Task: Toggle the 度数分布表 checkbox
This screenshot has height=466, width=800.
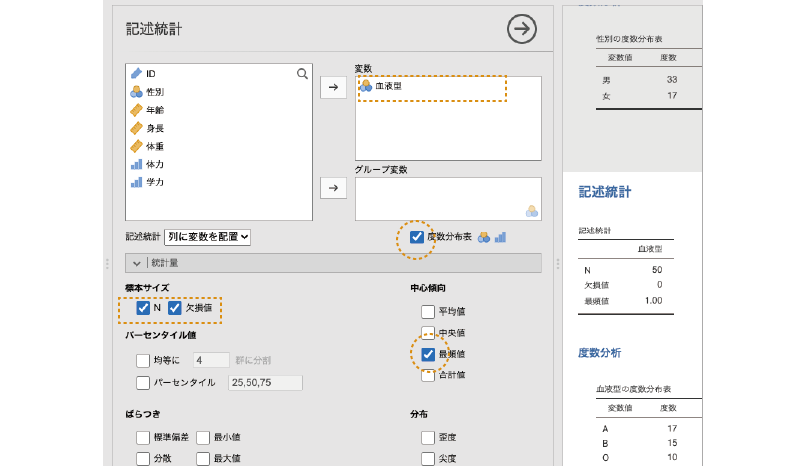Action: [x=417, y=237]
